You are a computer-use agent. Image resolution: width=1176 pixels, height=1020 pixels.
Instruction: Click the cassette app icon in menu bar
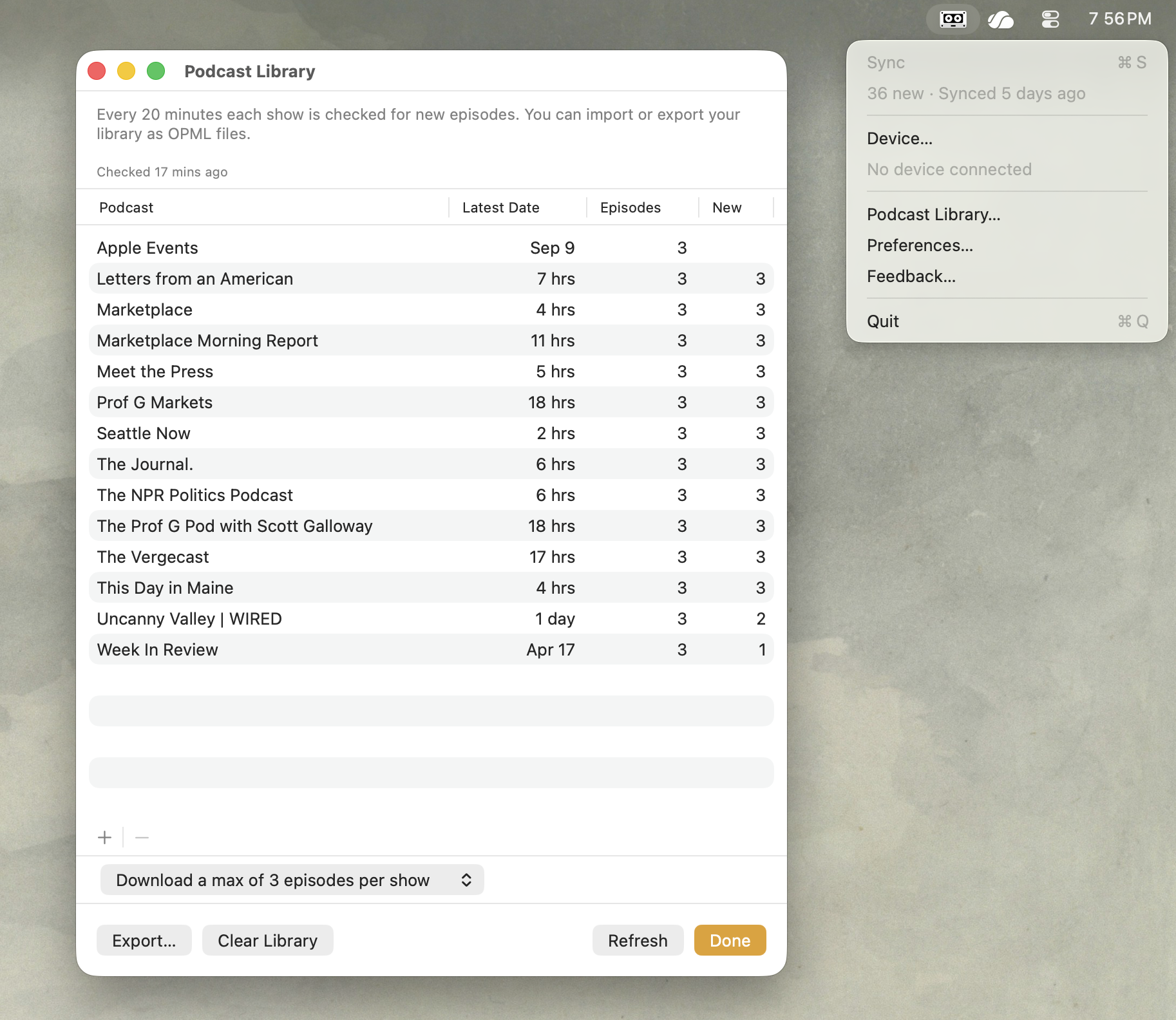click(953, 19)
